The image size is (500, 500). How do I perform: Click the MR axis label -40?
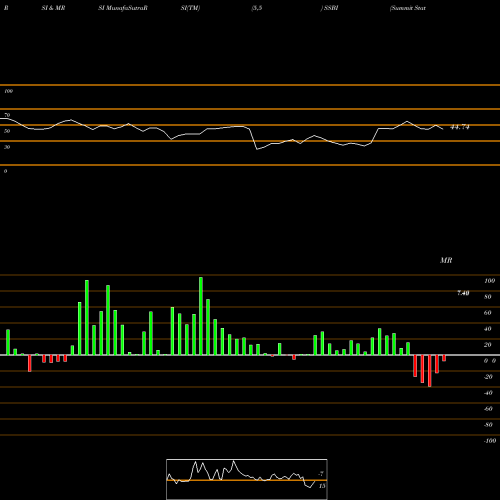click(x=488, y=393)
